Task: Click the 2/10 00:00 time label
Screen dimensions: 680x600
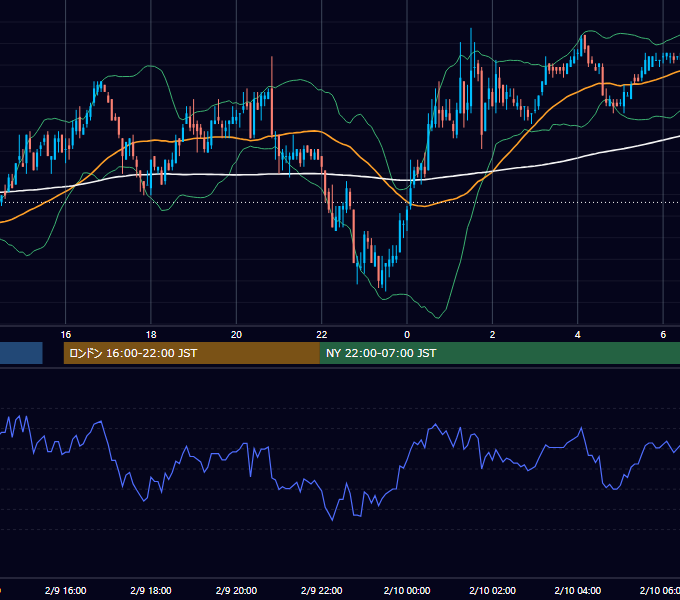Action: point(407,590)
